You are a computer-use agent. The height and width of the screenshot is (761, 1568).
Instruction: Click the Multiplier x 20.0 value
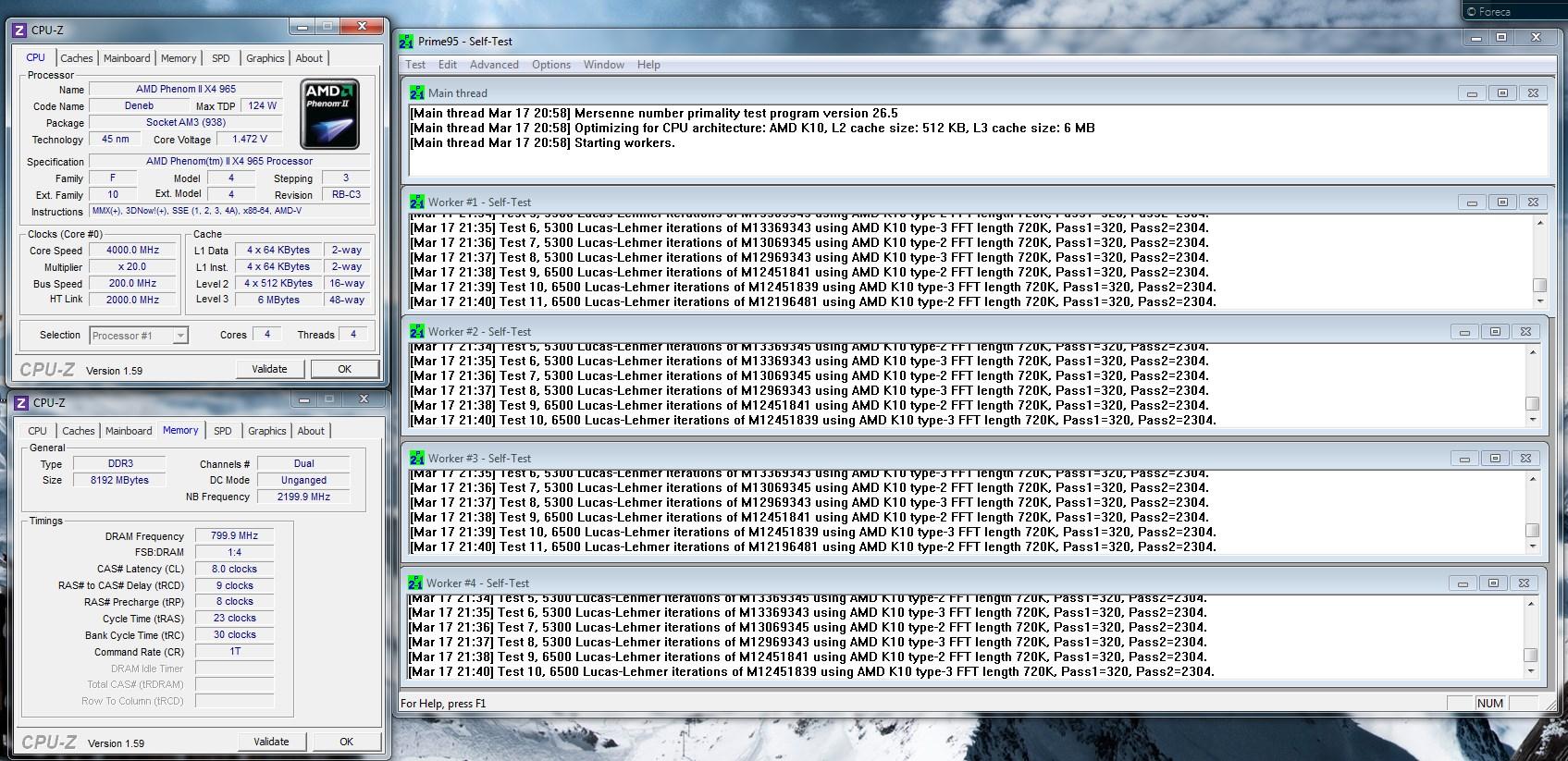point(133,266)
